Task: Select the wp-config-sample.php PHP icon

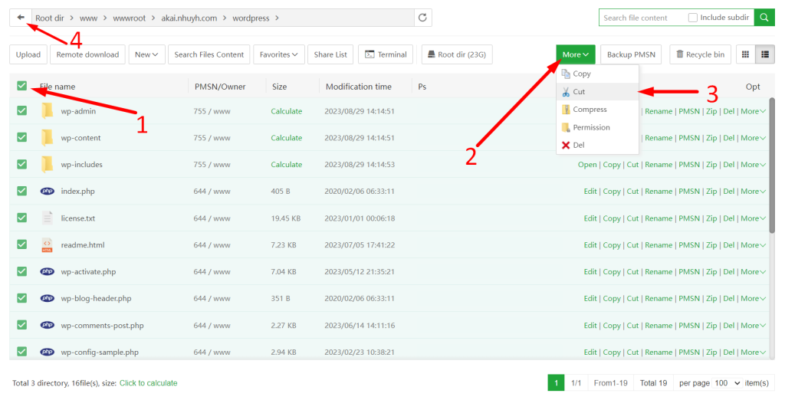Action: [x=47, y=352]
